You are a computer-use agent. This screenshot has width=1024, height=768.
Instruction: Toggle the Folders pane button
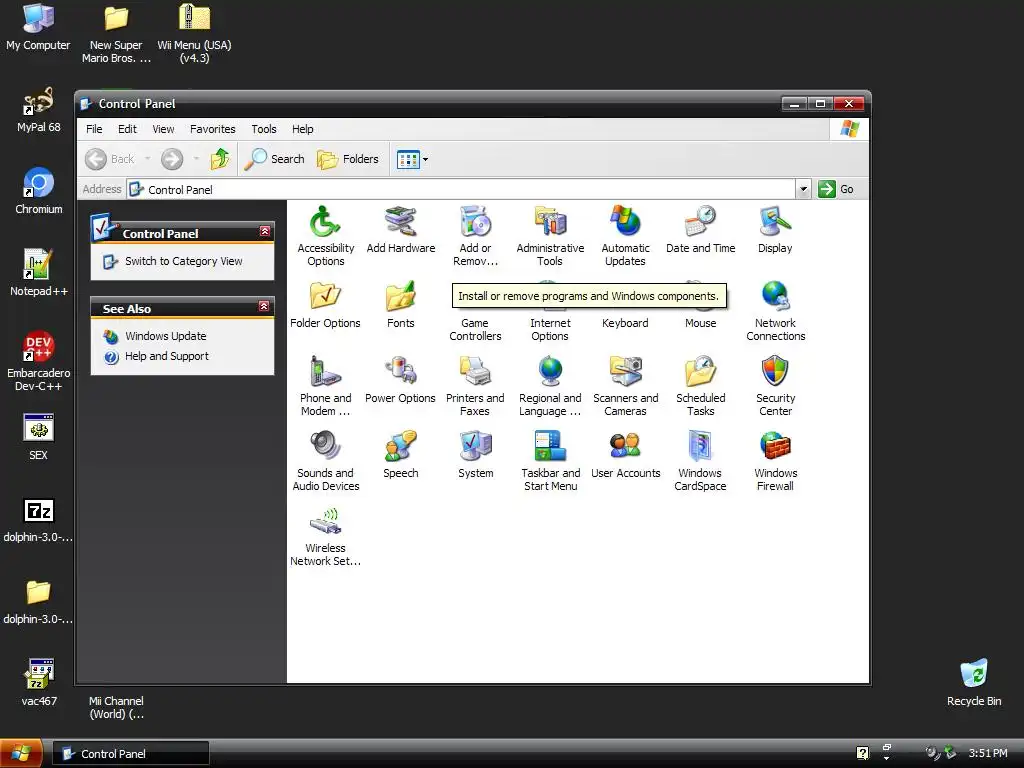pos(347,159)
